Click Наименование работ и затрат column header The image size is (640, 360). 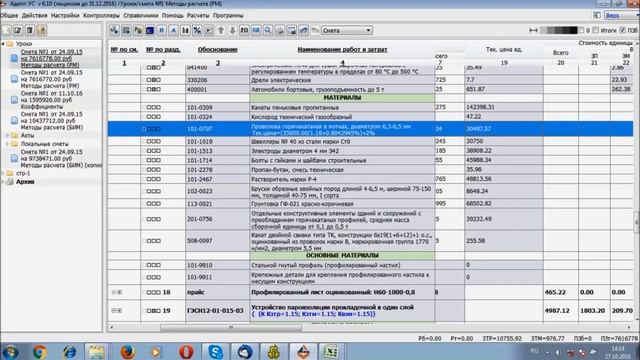click(342, 49)
